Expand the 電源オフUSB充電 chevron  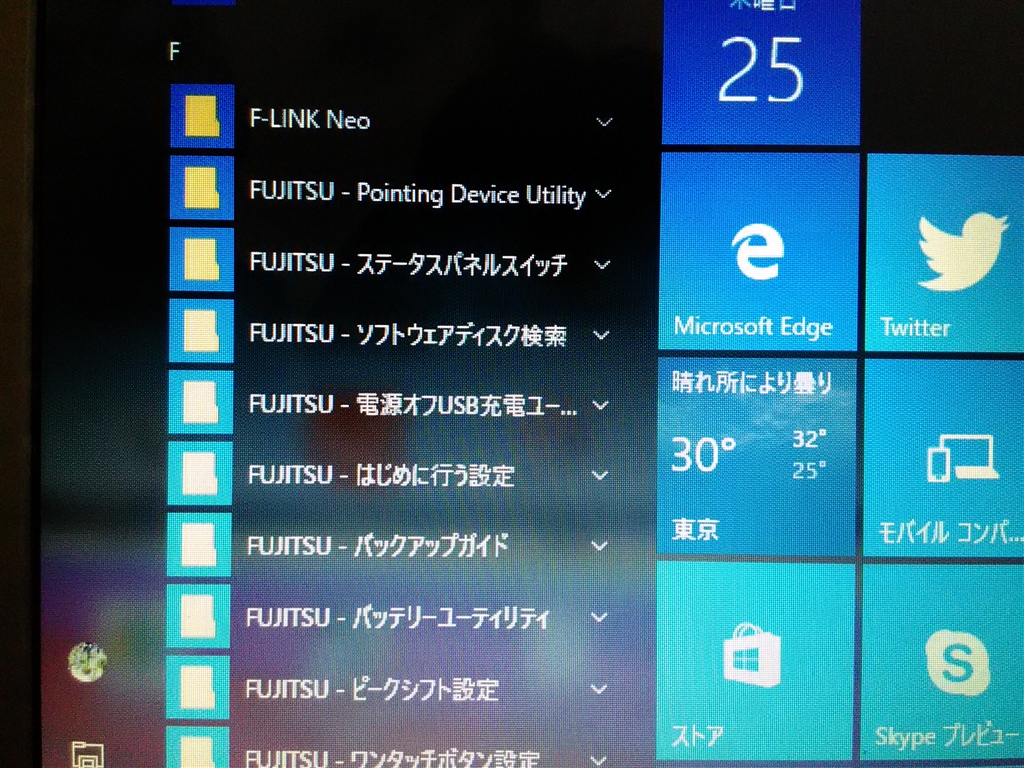(x=601, y=405)
